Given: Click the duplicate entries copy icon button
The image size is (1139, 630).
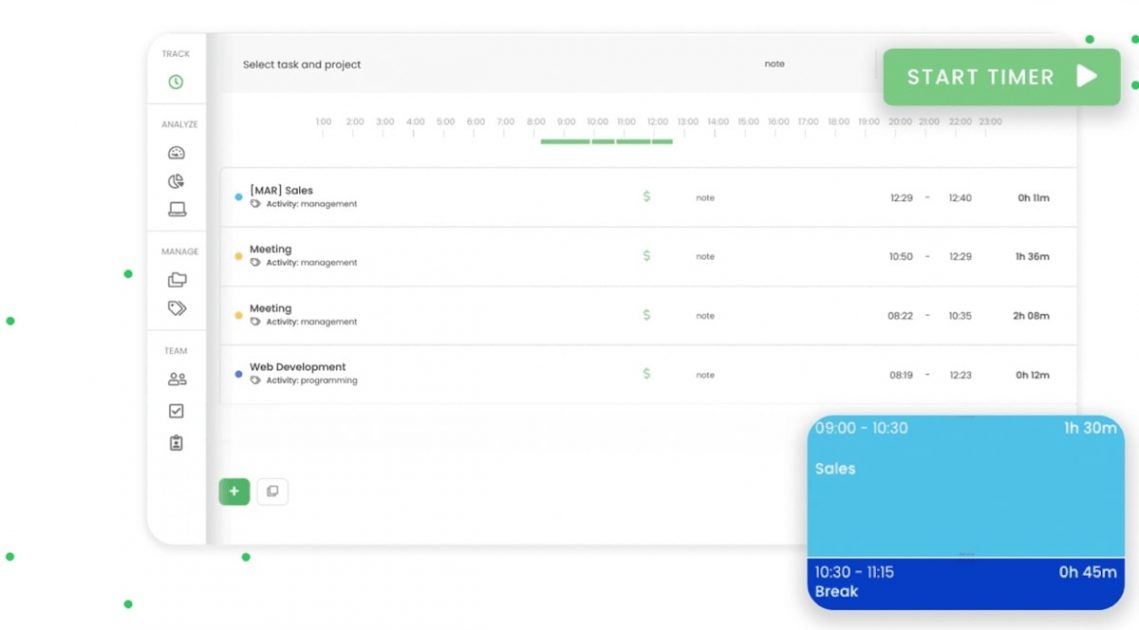Looking at the screenshot, I should 272,492.
